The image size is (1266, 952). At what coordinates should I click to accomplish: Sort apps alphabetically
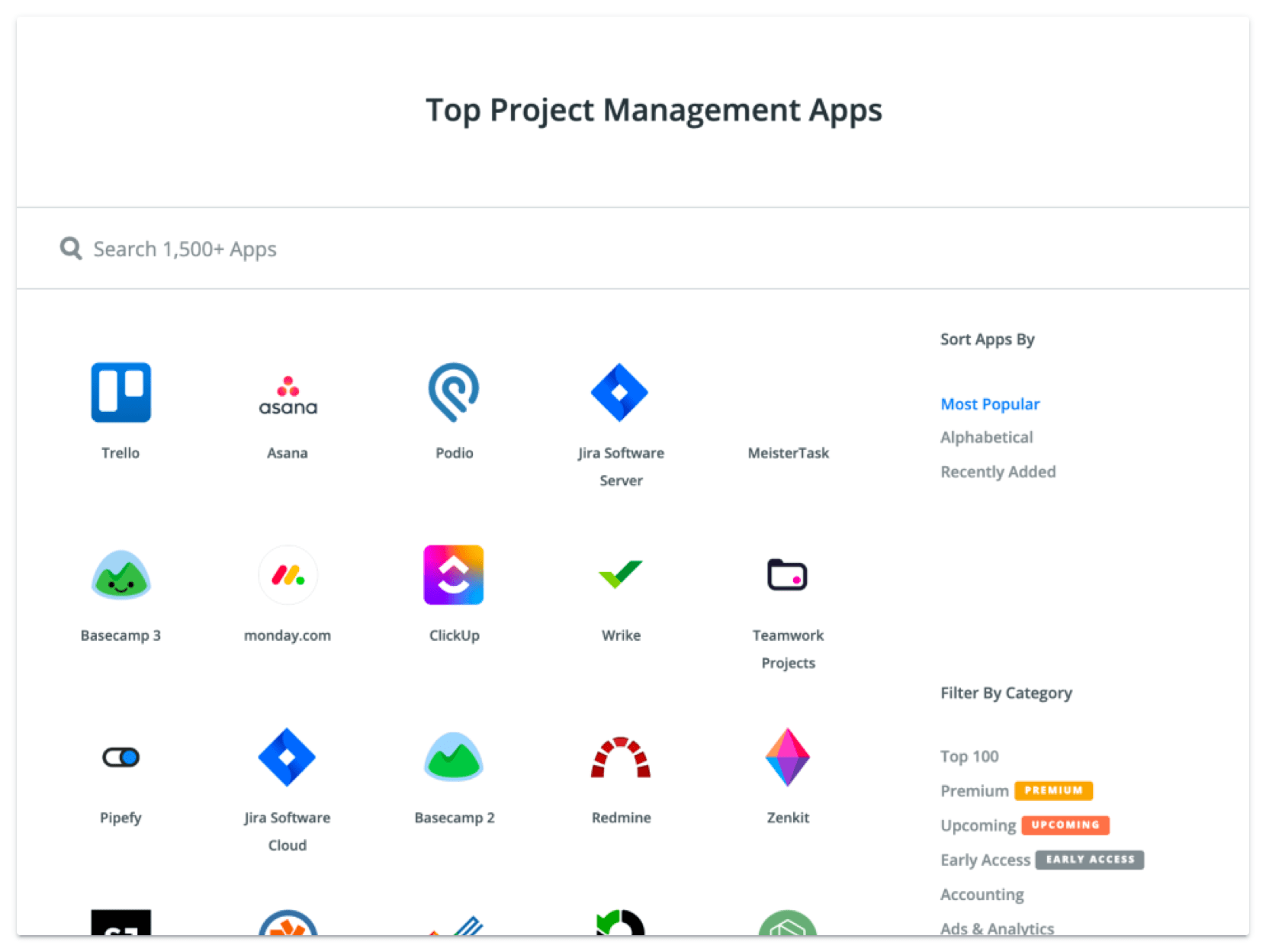[x=987, y=437]
